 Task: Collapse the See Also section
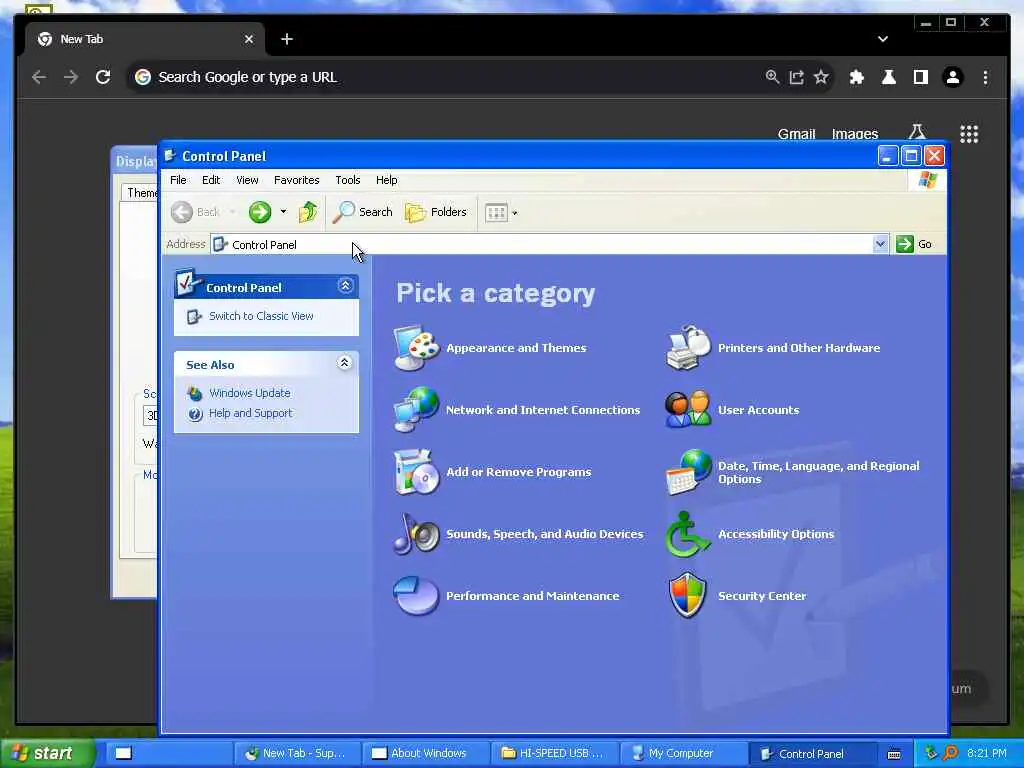[344, 362]
